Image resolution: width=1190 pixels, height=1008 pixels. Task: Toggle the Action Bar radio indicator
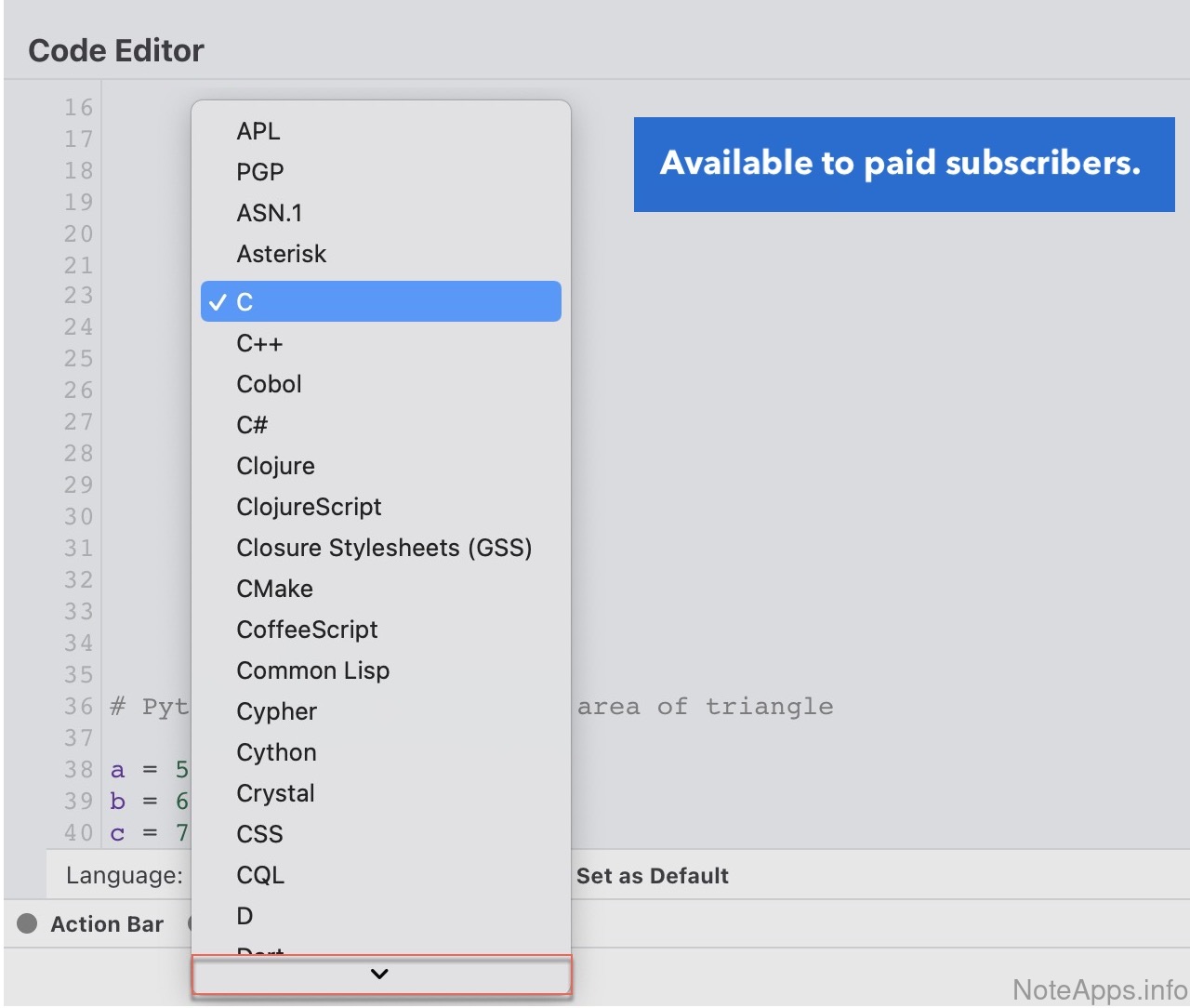pyautogui.click(x=28, y=923)
